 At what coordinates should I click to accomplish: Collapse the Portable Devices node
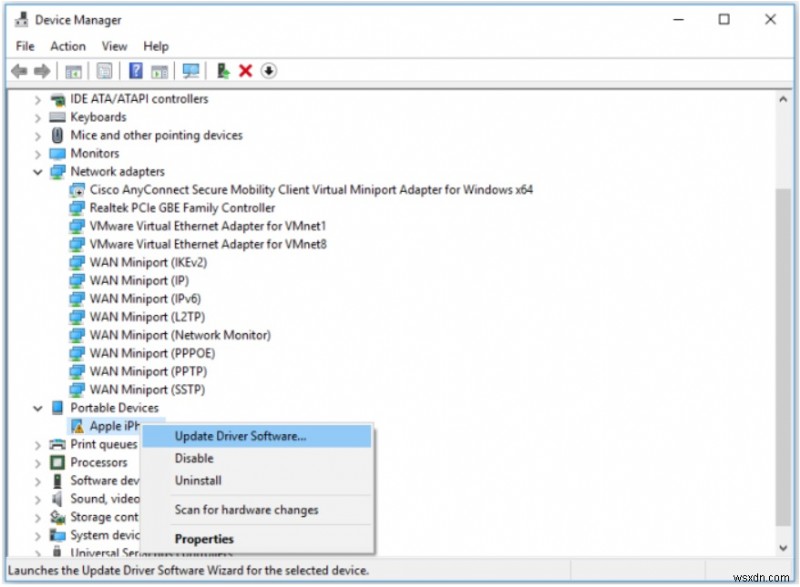click(38, 409)
